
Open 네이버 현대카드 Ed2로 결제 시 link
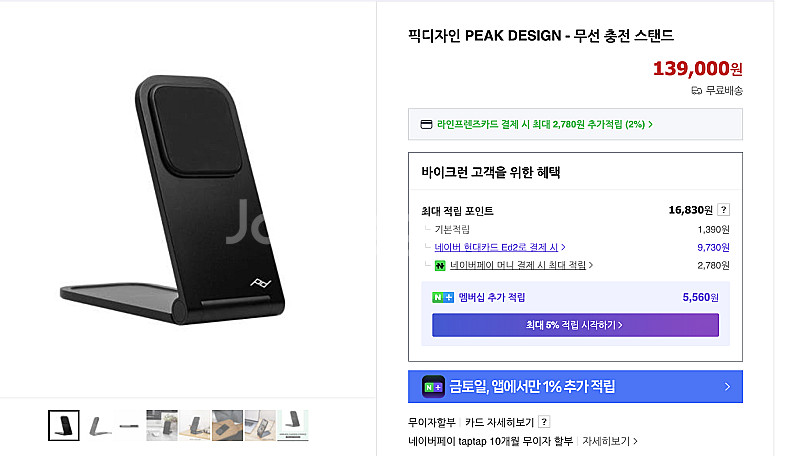click(x=500, y=247)
